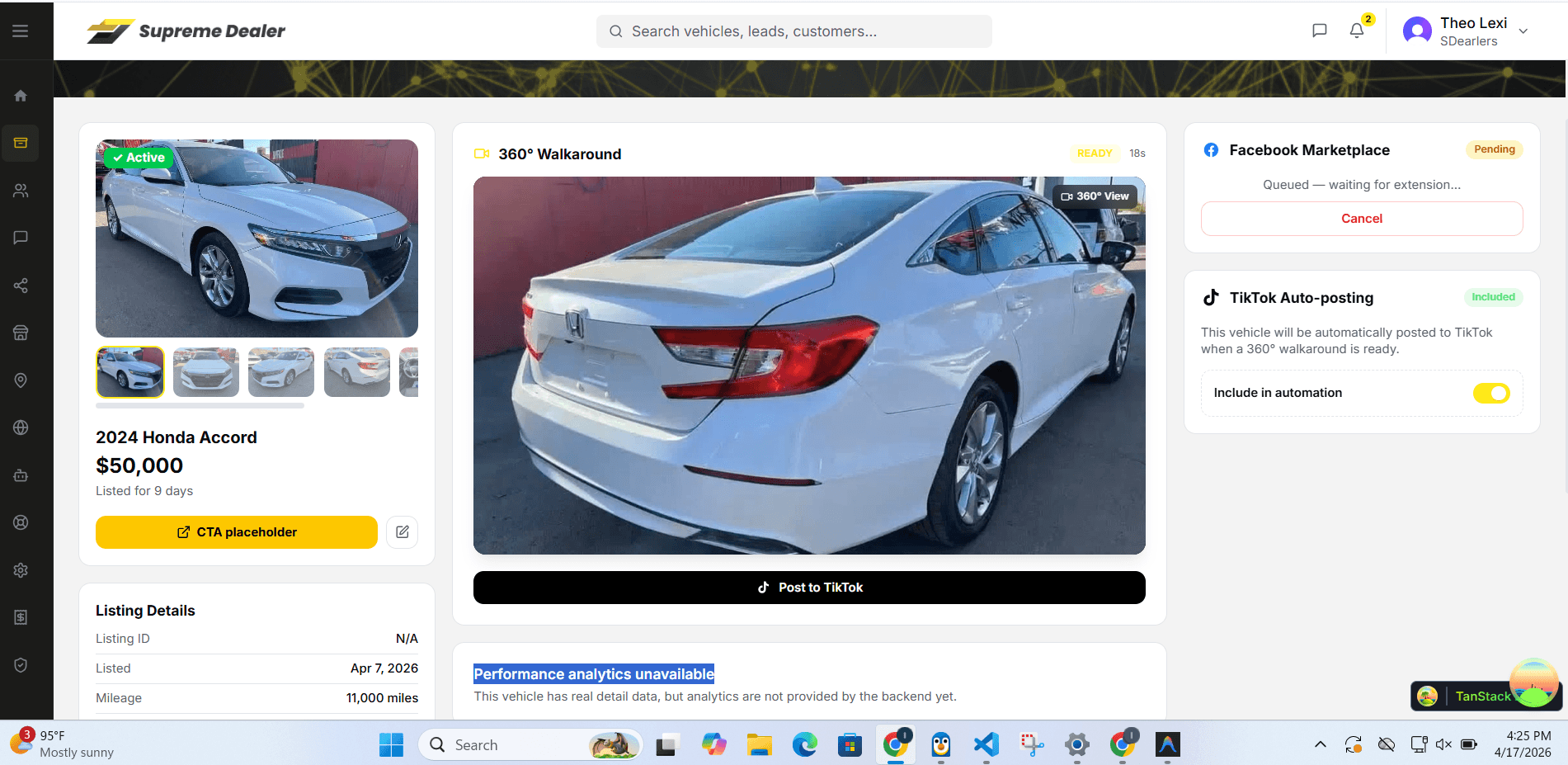Cancel the Facebook Marketplace queued post
The width and height of the screenshot is (1568, 765).
click(1362, 219)
